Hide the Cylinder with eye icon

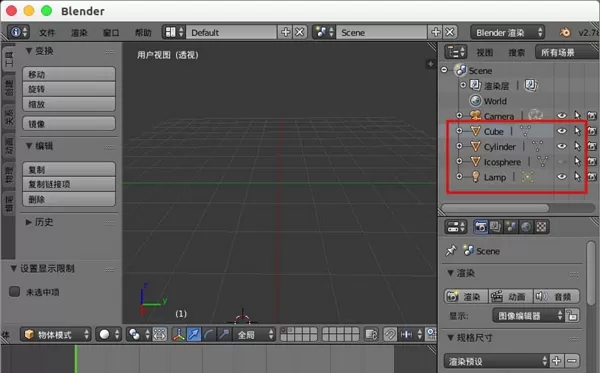pyautogui.click(x=561, y=146)
